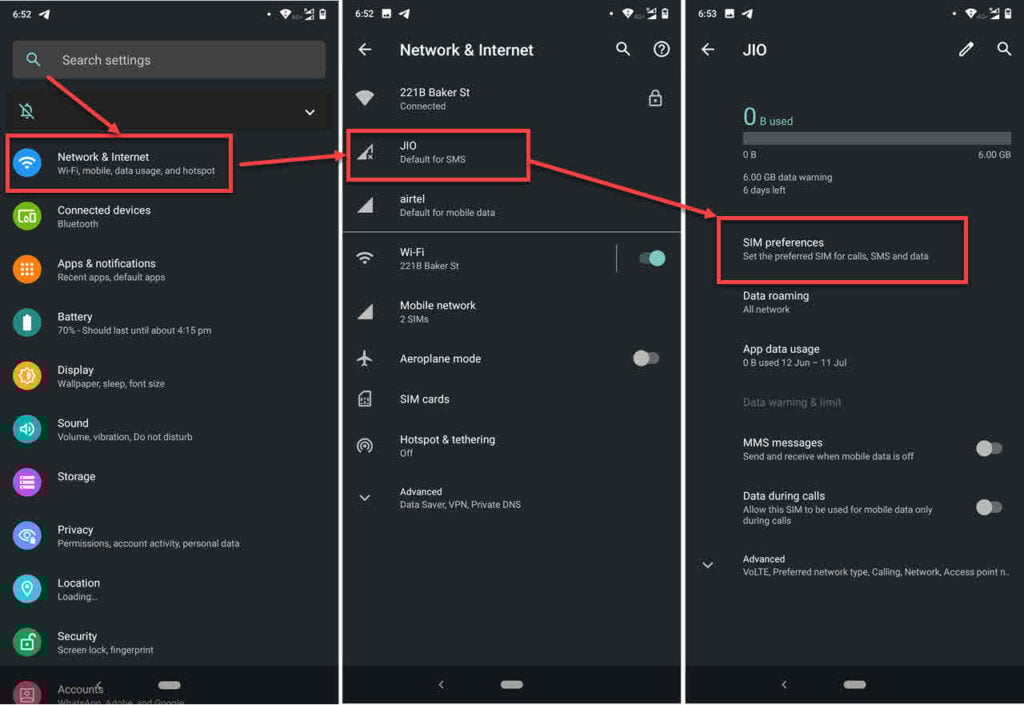Enable the Aeroplane mode switch
Screen dimensions: 1024x705
point(647,358)
